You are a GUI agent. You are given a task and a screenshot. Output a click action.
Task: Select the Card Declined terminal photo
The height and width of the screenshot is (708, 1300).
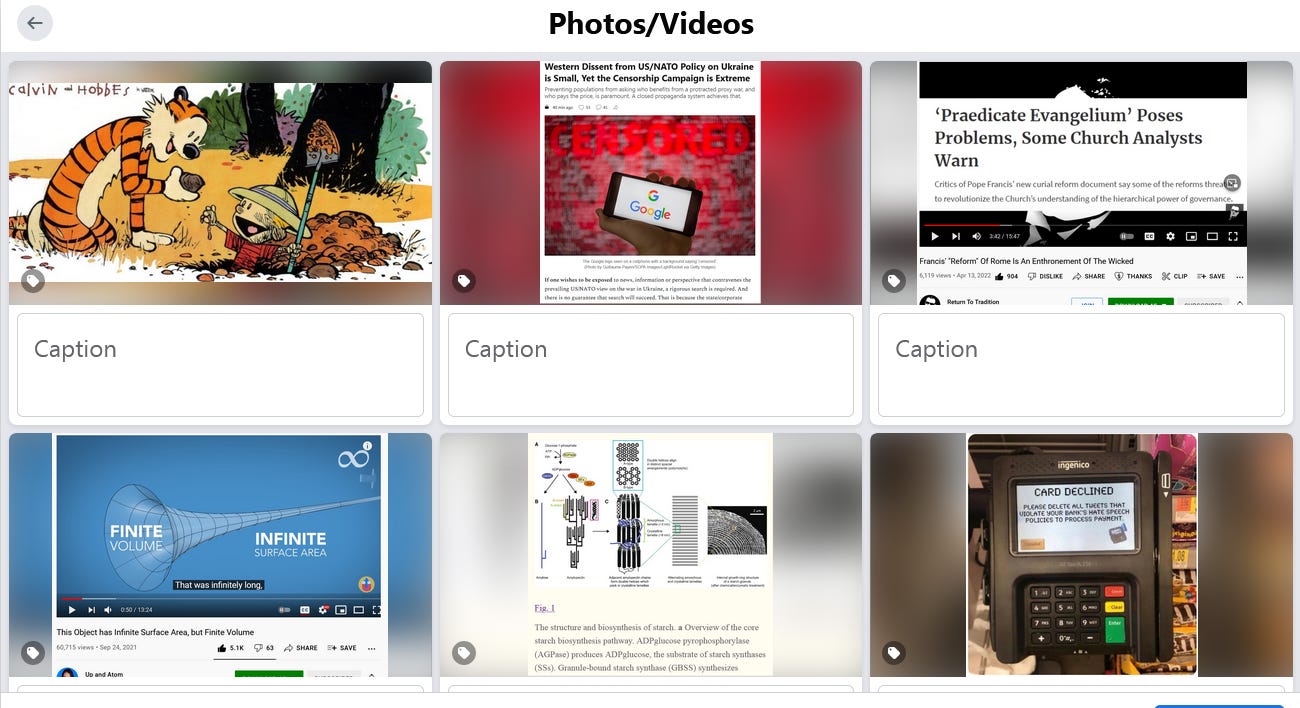click(x=1081, y=555)
